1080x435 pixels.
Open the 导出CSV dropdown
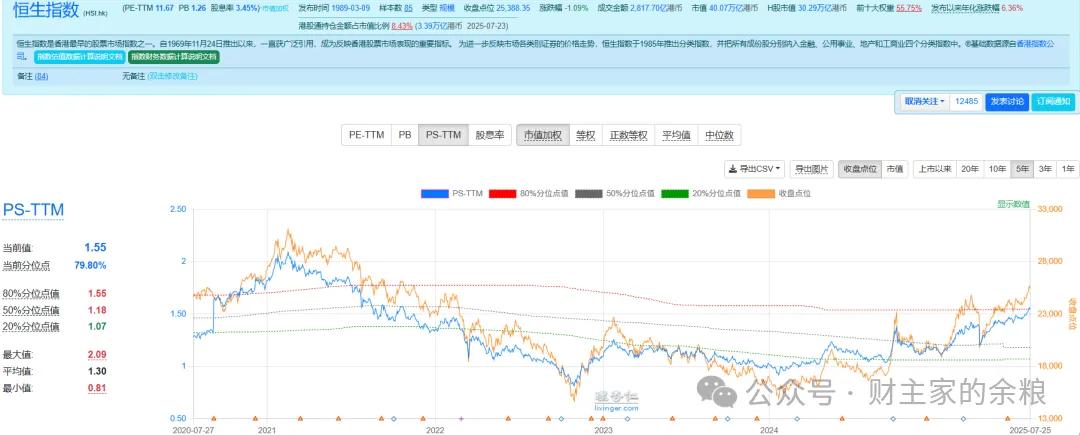pos(754,169)
